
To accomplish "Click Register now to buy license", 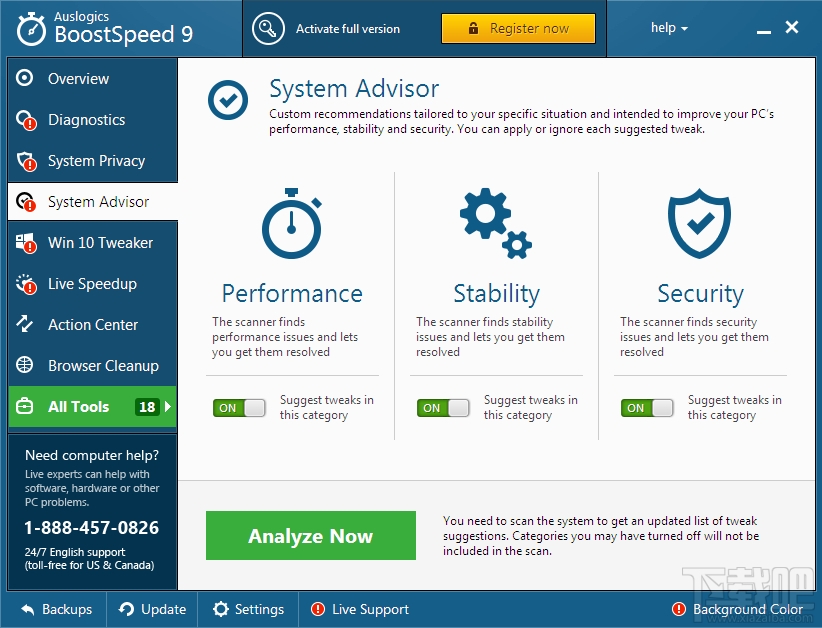I will pyautogui.click(x=518, y=28).
